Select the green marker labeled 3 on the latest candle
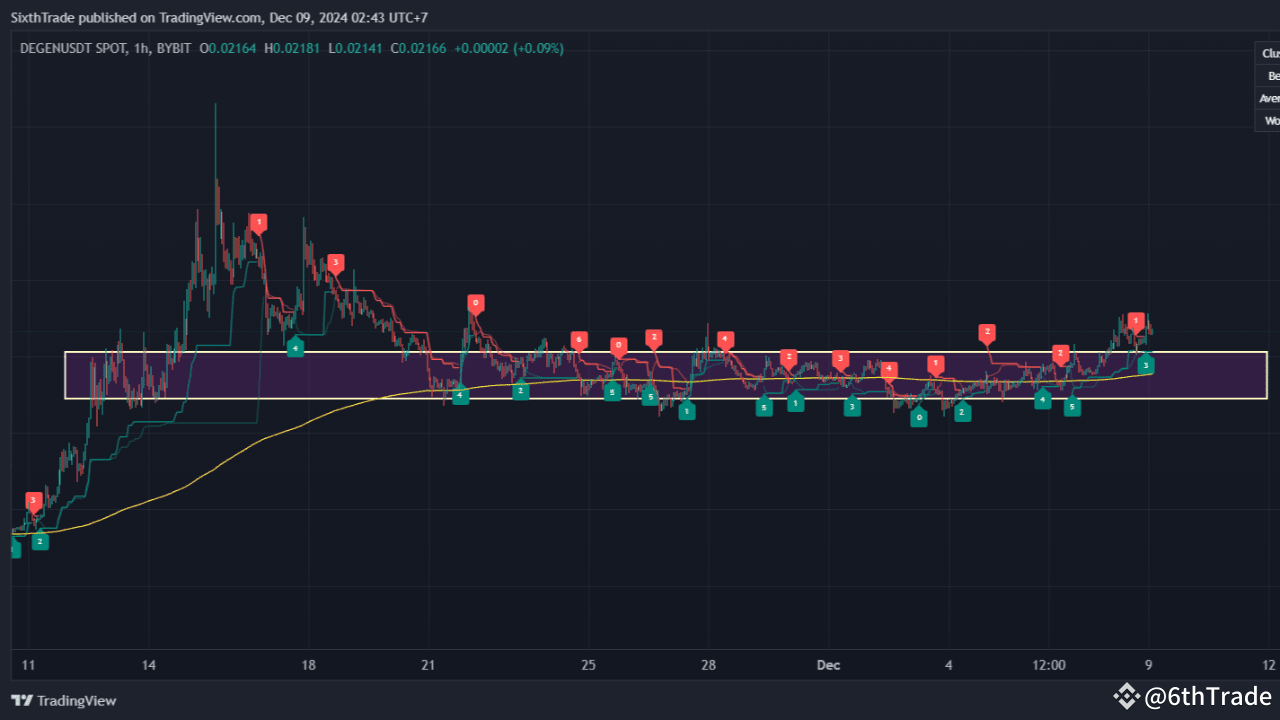1280x720 pixels. 1145,365
